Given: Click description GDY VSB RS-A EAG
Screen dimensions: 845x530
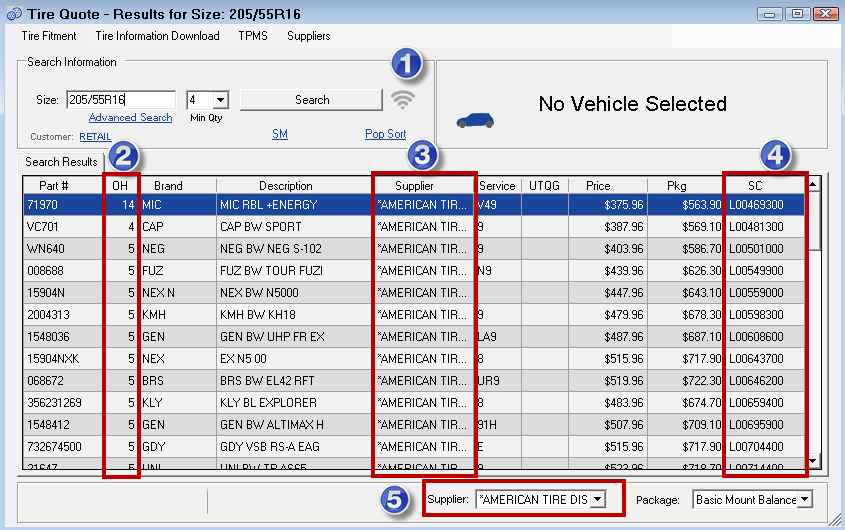Looking at the screenshot, I should coord(269,447).
